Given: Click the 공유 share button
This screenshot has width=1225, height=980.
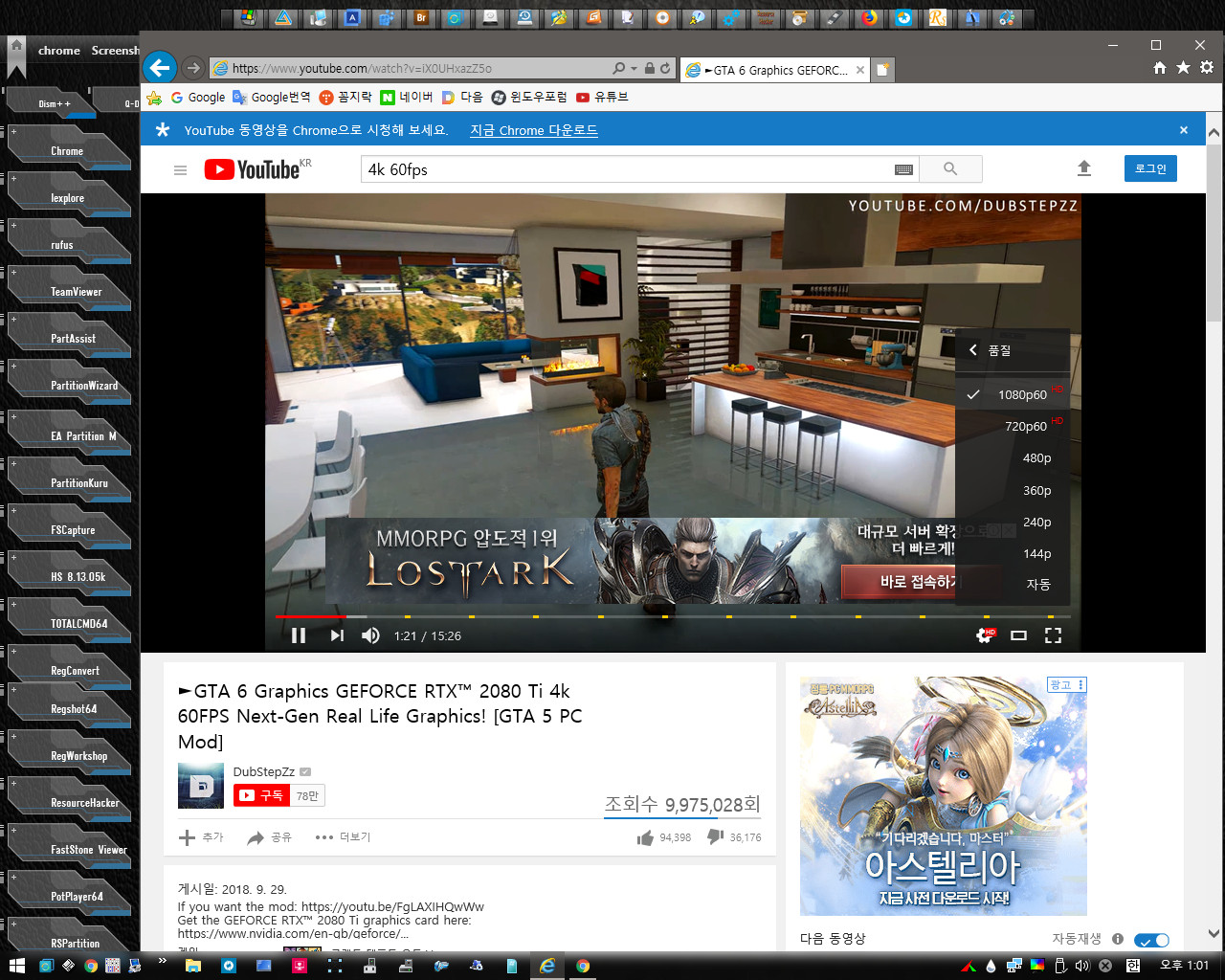Looking at the screenshot, I should 269,837.
